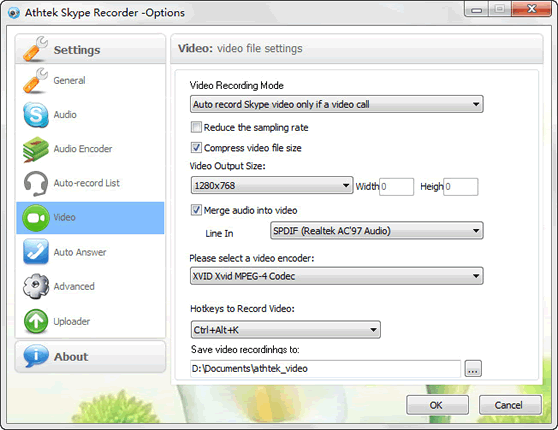Click the Skype Audio icon

36,115
